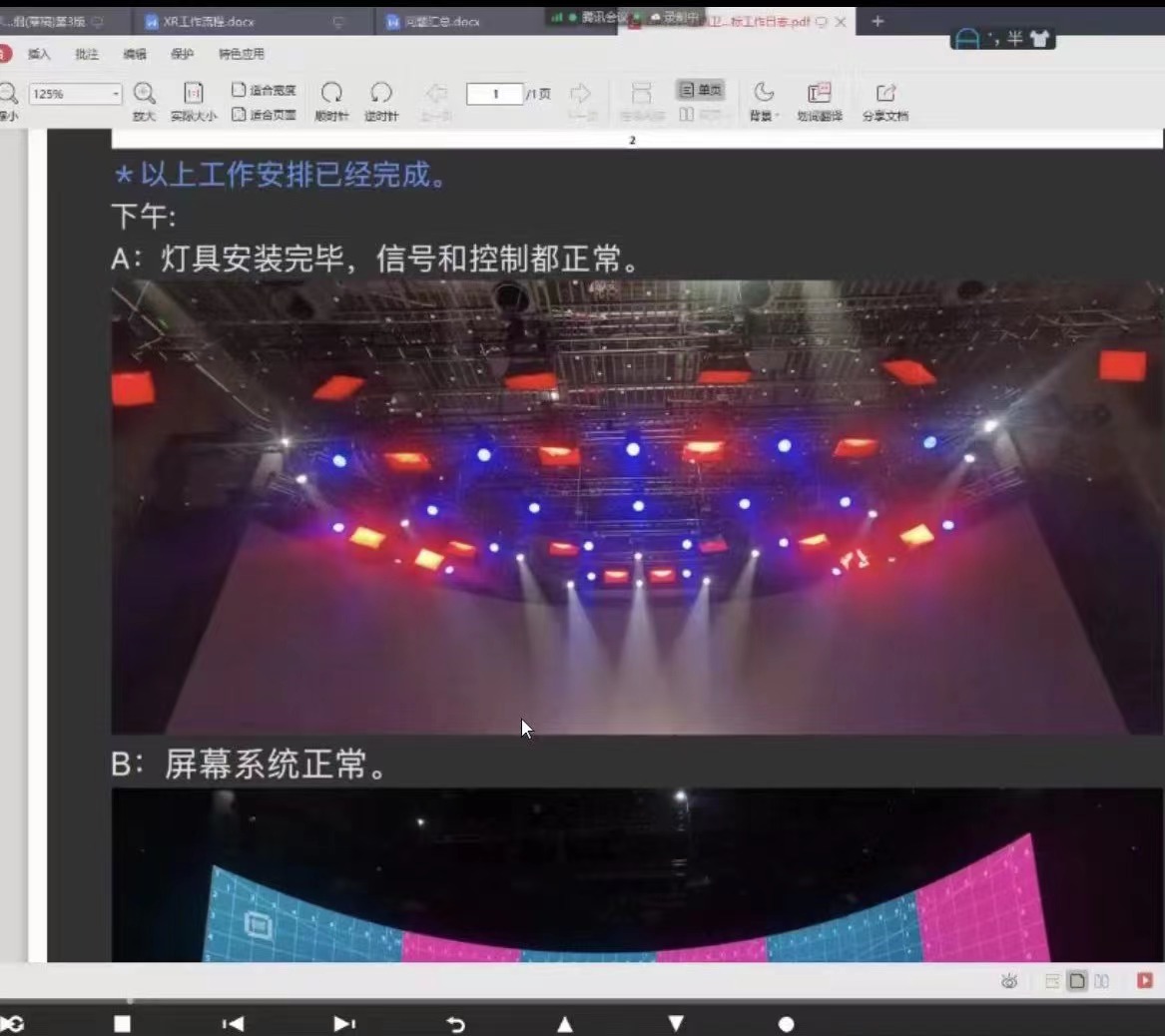The width and height of the screenshot is (1165, 1036).
Task: Open a new tab with plus
Action: pyautogui.click(x=877, y=21)
